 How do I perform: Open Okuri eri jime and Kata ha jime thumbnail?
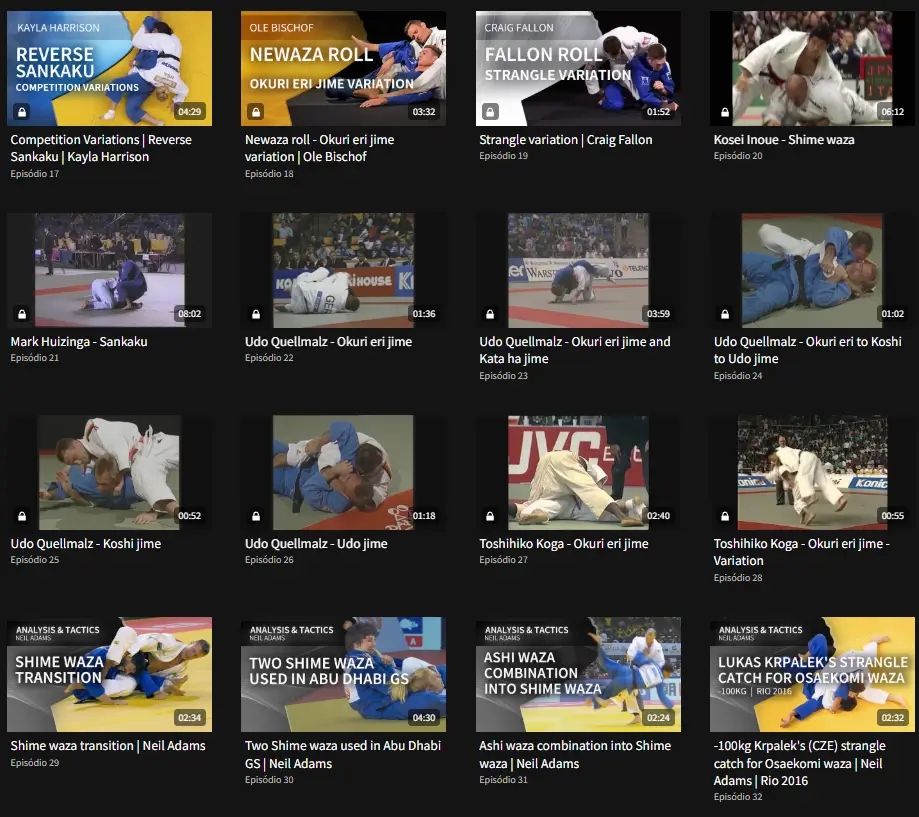pyautogui.click(x=578, y=270)
